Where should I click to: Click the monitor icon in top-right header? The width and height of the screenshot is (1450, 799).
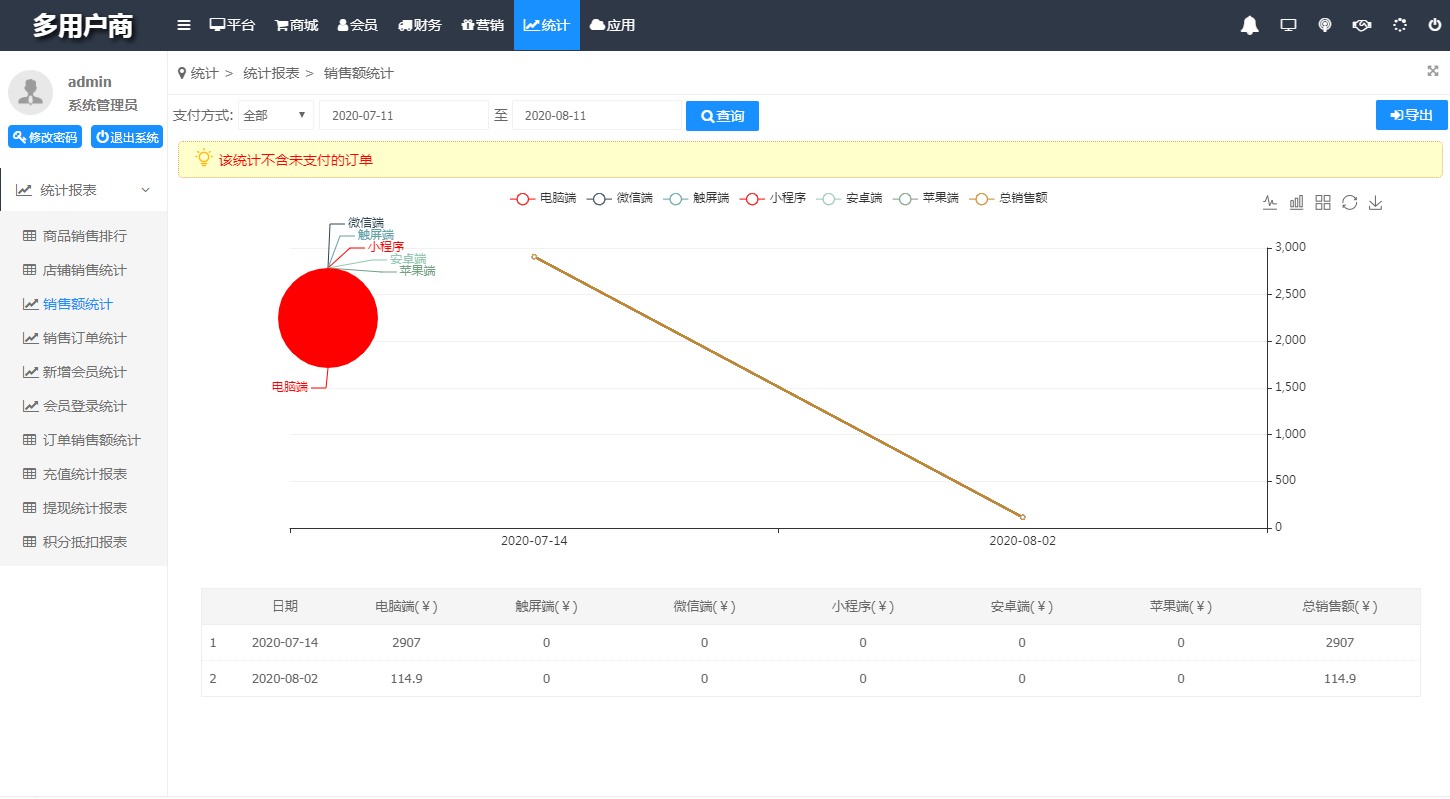1288,25
